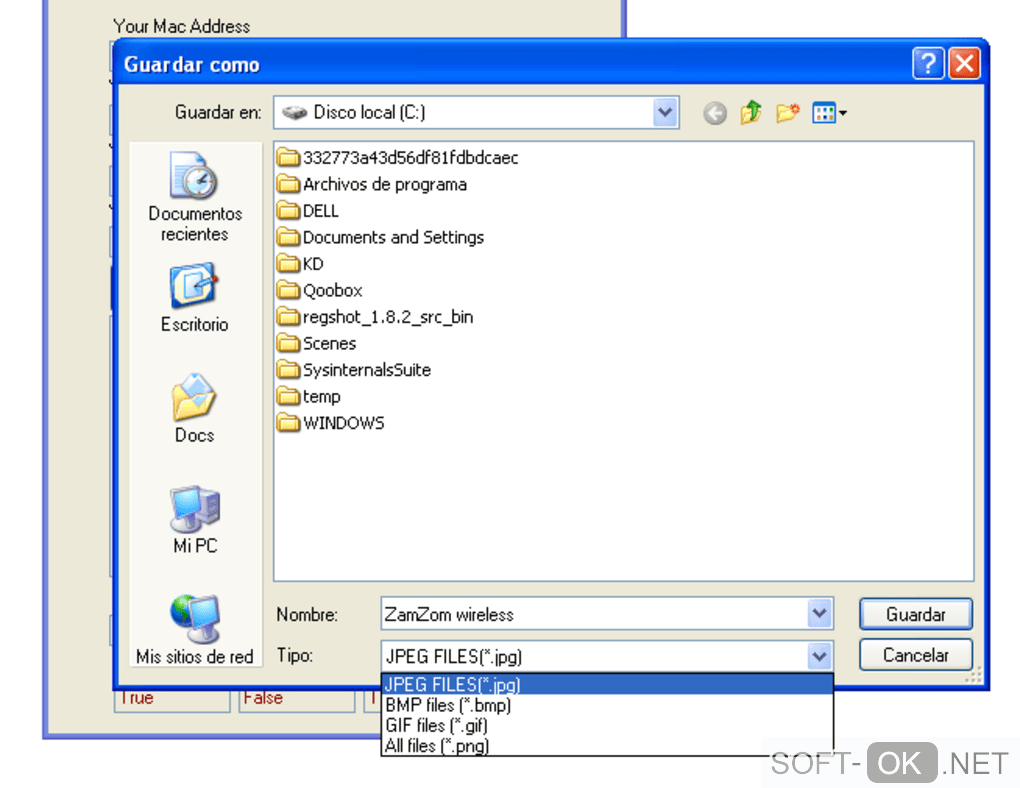Expand the Guardar en location dropdown
This screenshot has width=1020, height=788.
(x=665, y=113)
